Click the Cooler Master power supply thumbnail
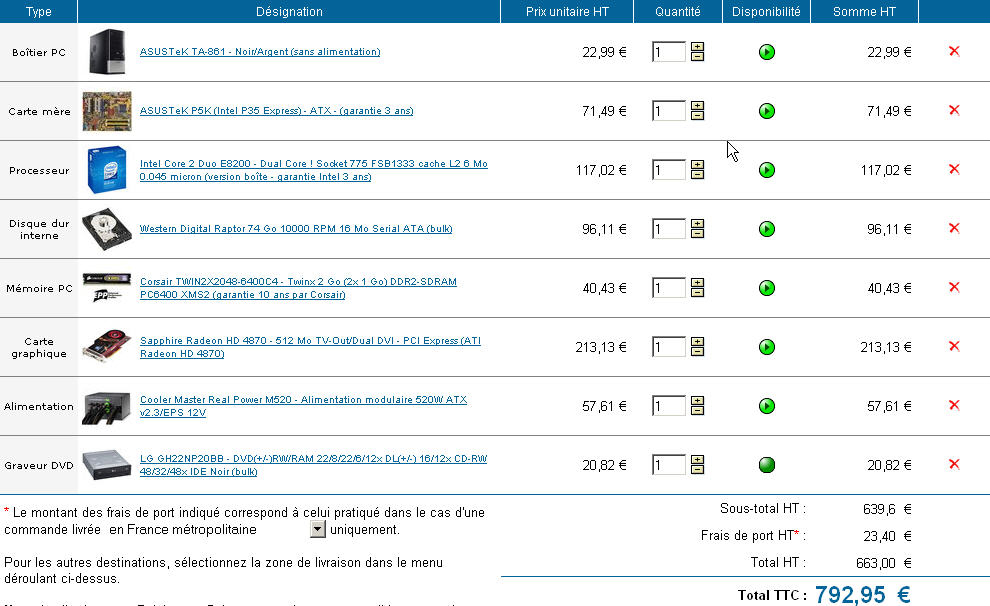 (x=107, y=407)
